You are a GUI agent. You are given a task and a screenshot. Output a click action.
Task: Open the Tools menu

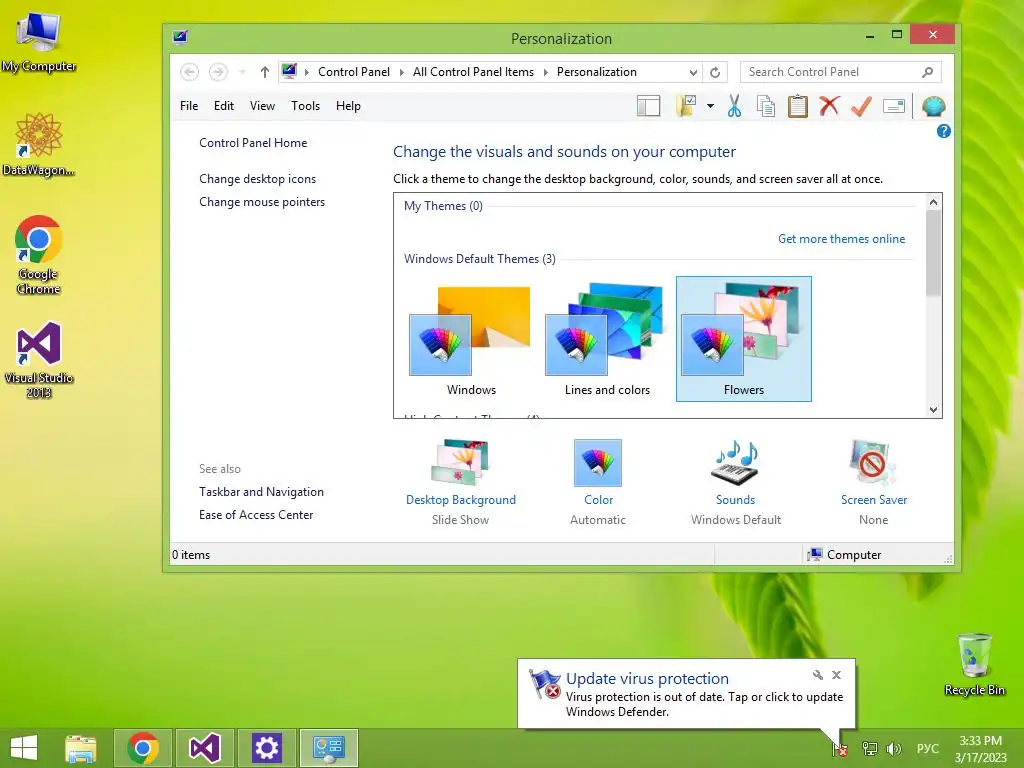[x=305, y=106]
